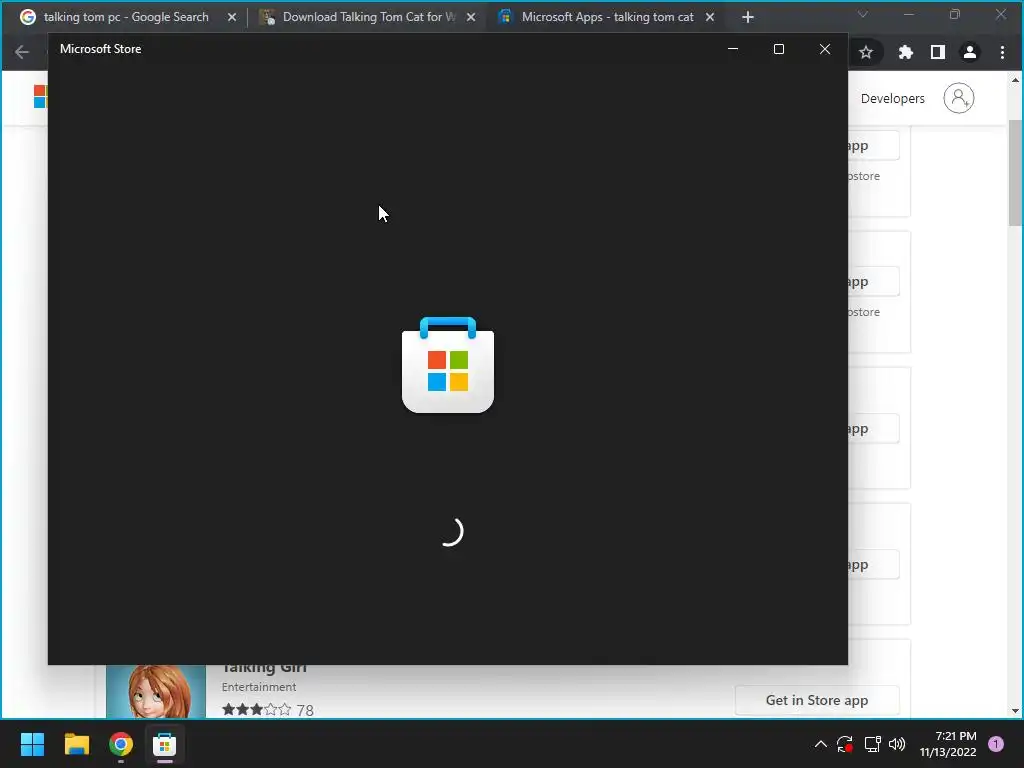Switch to talking tom pc Google Search tab
The height and width of the screenshot is (768, 1024).
[126, 17]
